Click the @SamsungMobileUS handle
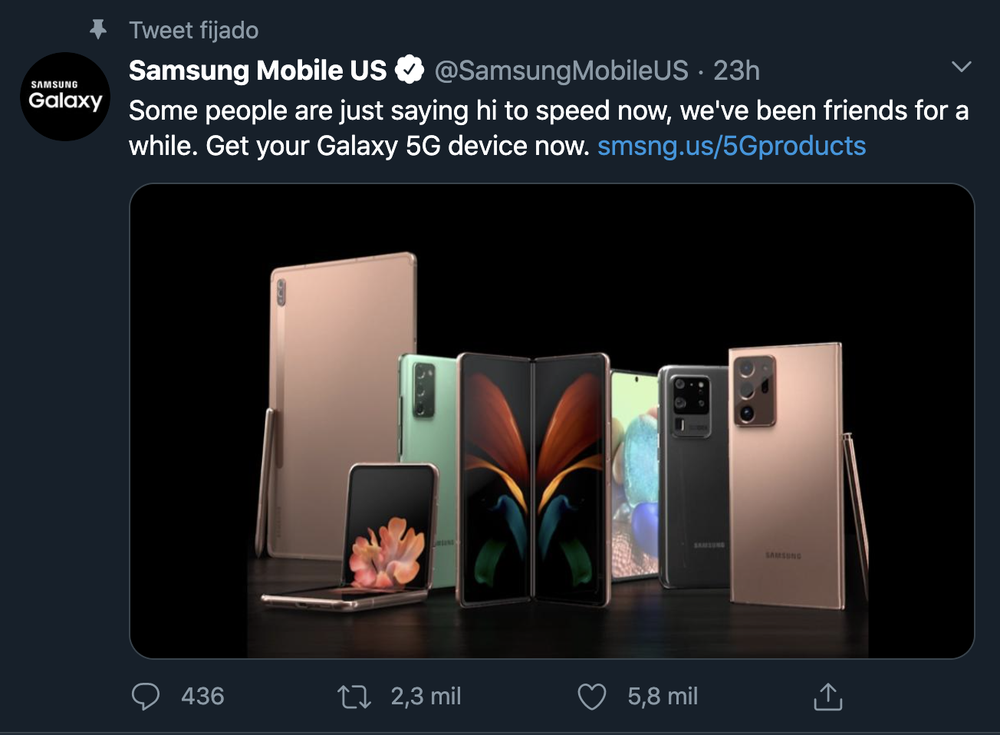1000x735 pixels. [560, 70]
